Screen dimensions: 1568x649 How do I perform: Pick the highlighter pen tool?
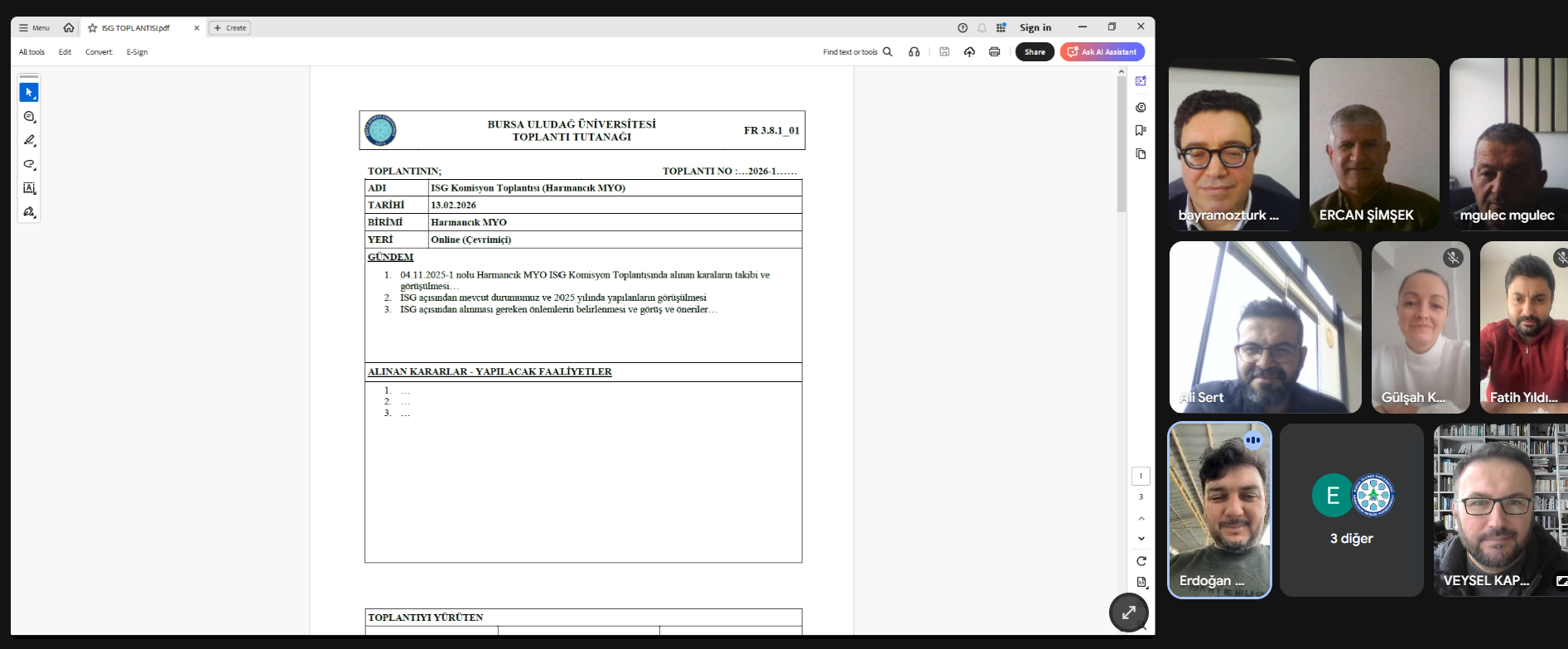(29, 140)
